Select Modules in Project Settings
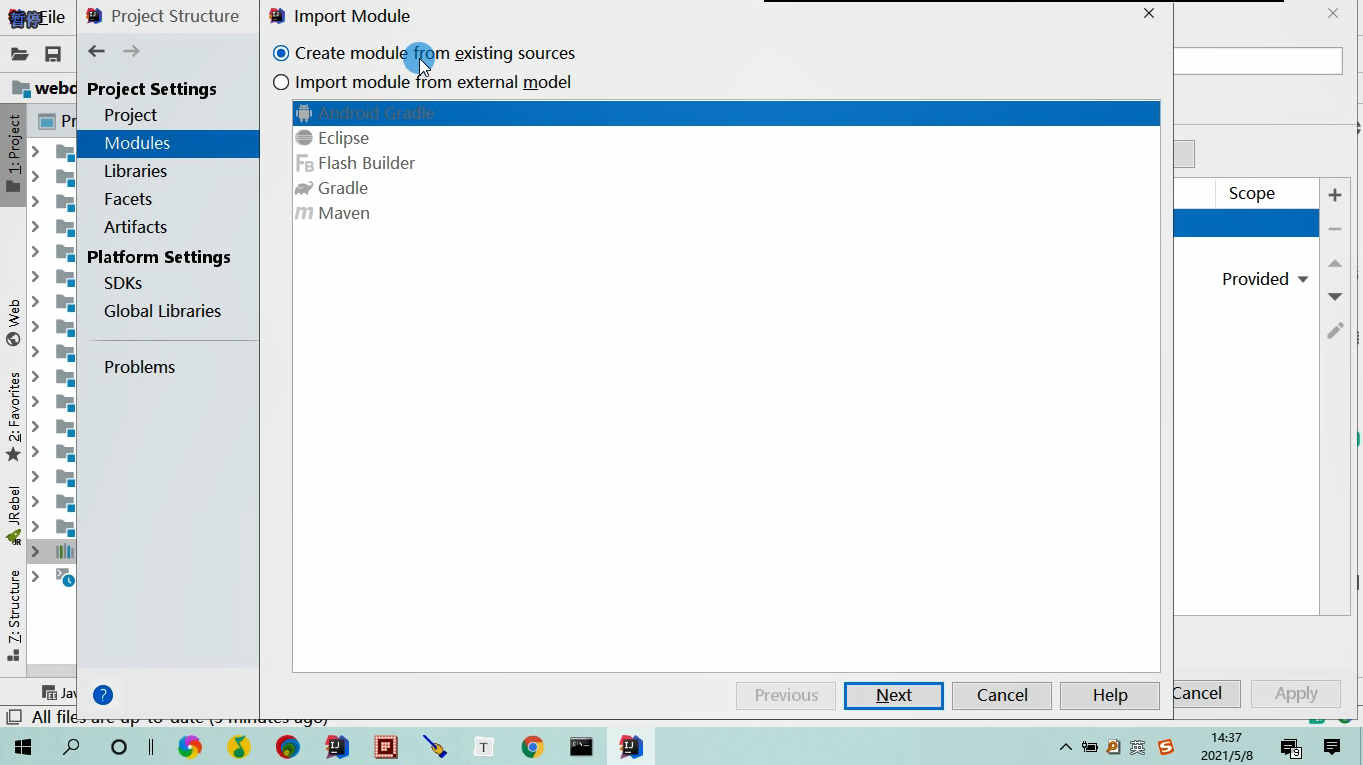Screen dimensions: 1363x765 coord(168,143)
